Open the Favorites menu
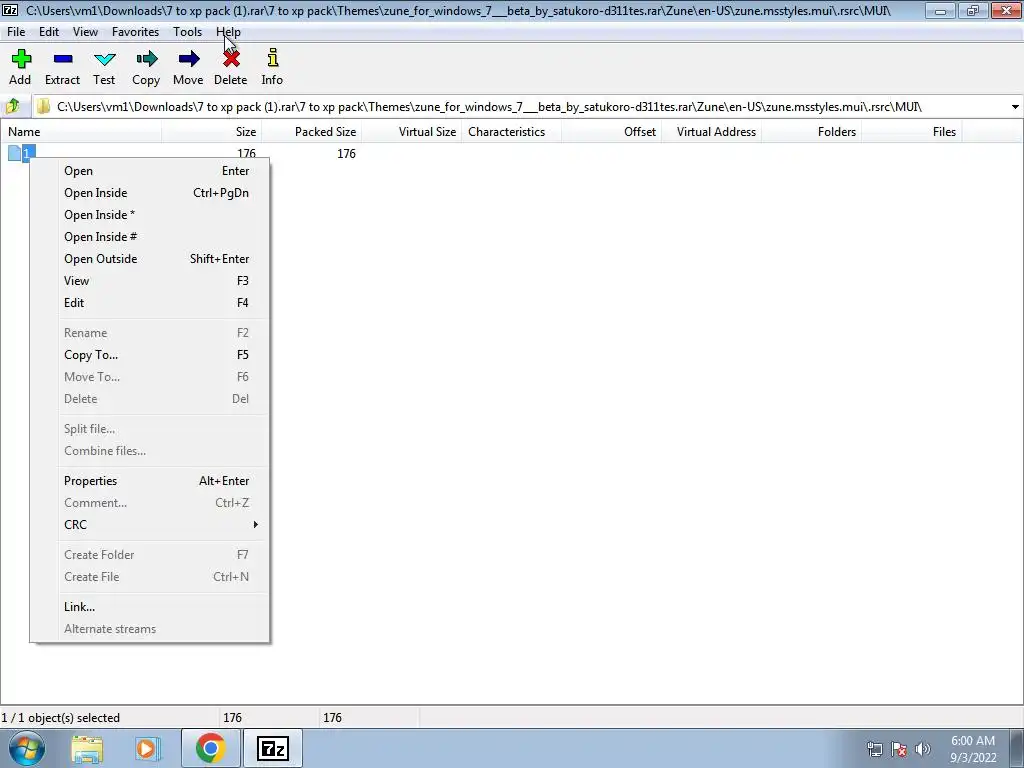Image resolution: width=1024 pixels, height=768 pixels. coord(135,31)
